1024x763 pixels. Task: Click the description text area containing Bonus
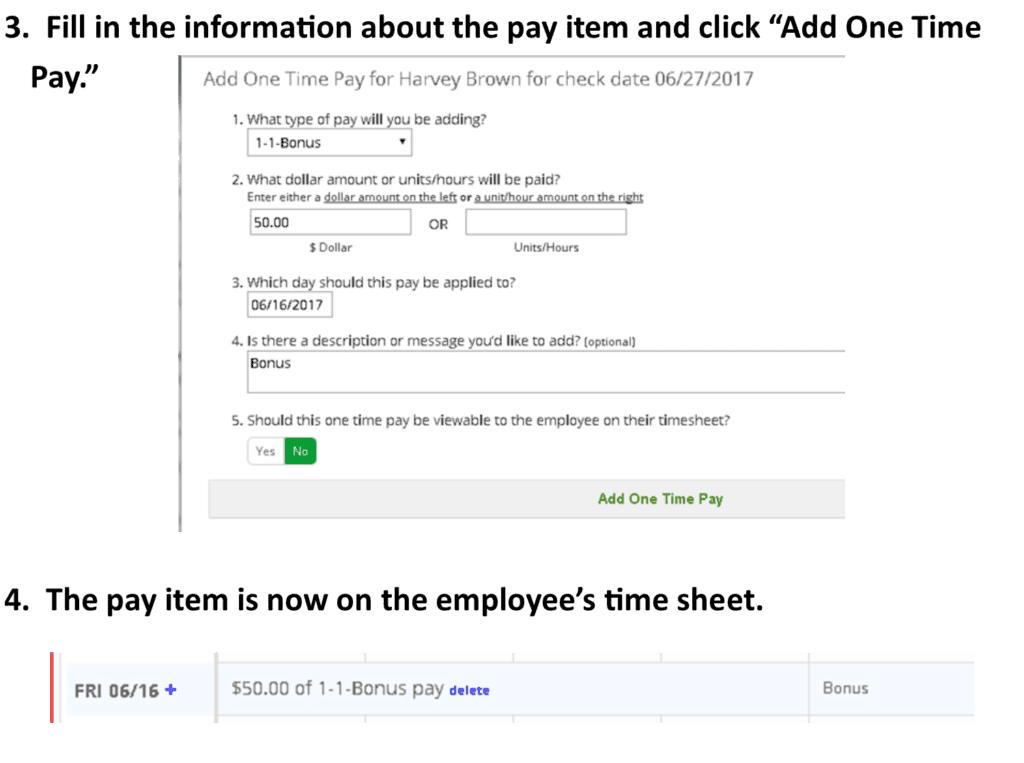coord(546,372)
